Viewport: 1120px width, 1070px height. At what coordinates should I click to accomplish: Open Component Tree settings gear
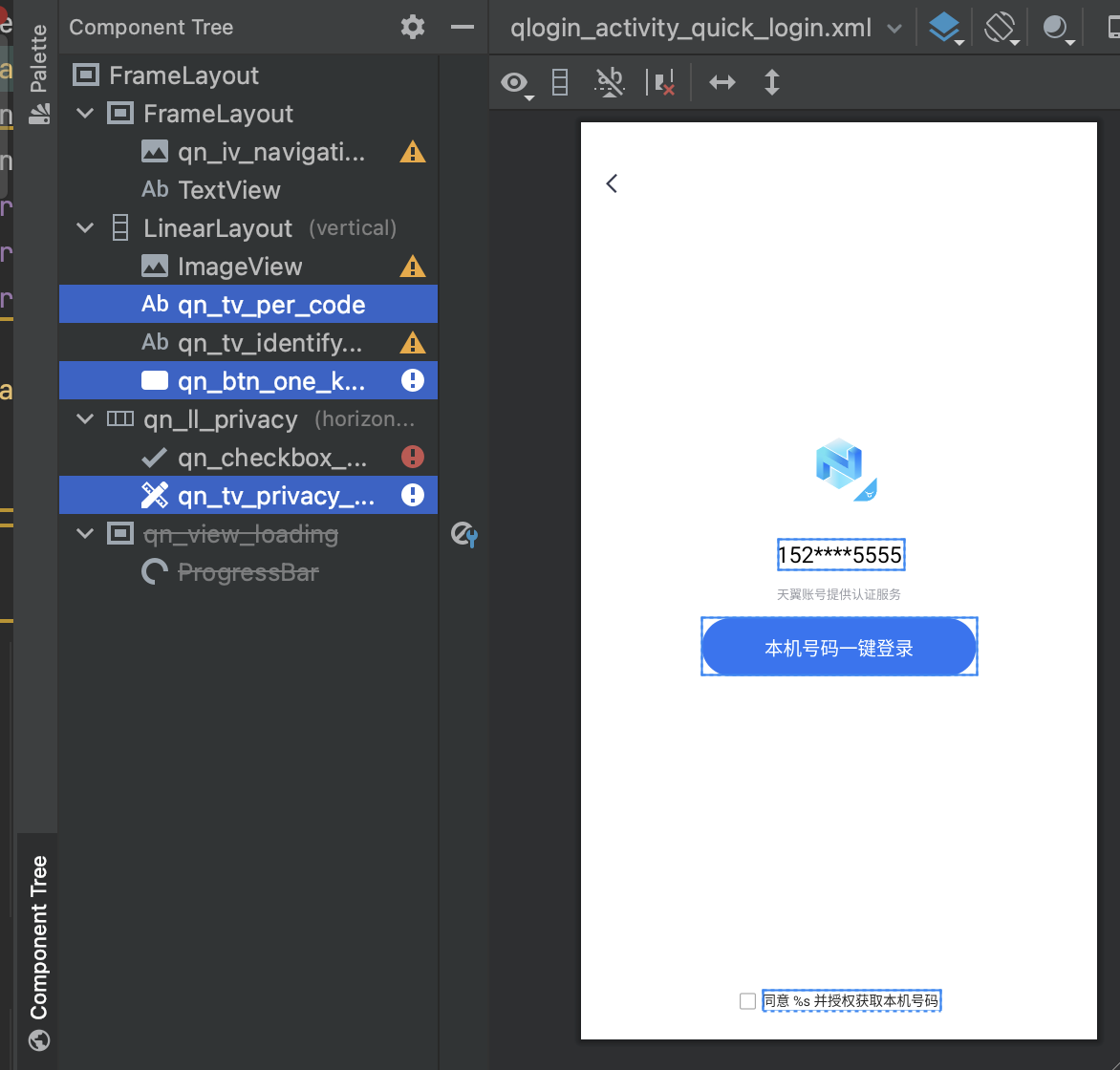click(x=412, y=27)
